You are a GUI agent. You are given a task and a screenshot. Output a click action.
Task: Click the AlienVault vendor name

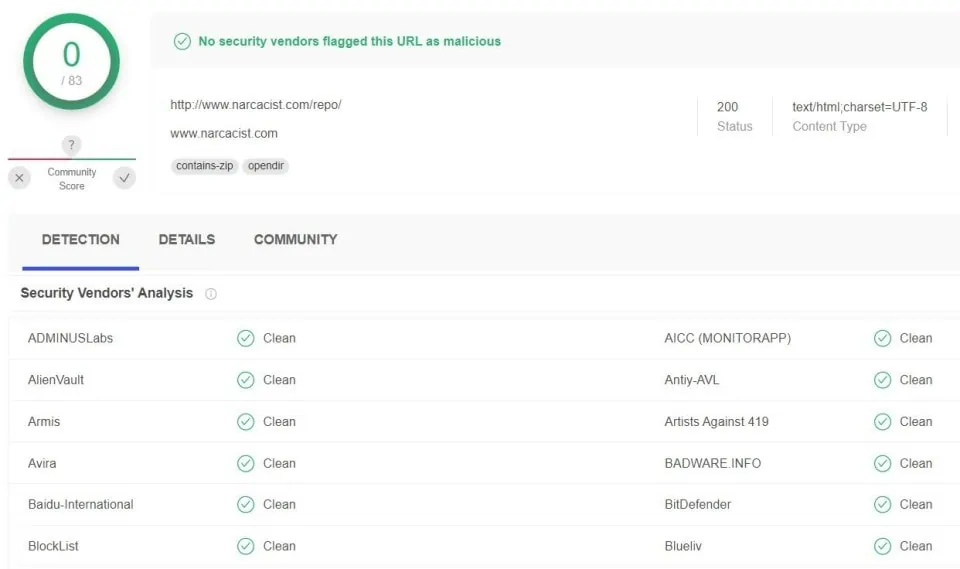pos(56,380)
